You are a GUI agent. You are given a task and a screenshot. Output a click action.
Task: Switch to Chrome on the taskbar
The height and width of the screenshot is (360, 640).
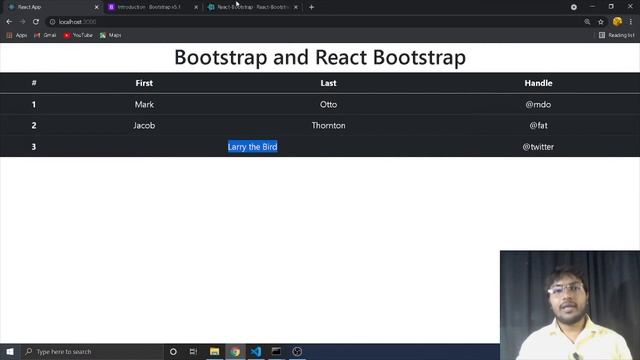pos(235,351)
